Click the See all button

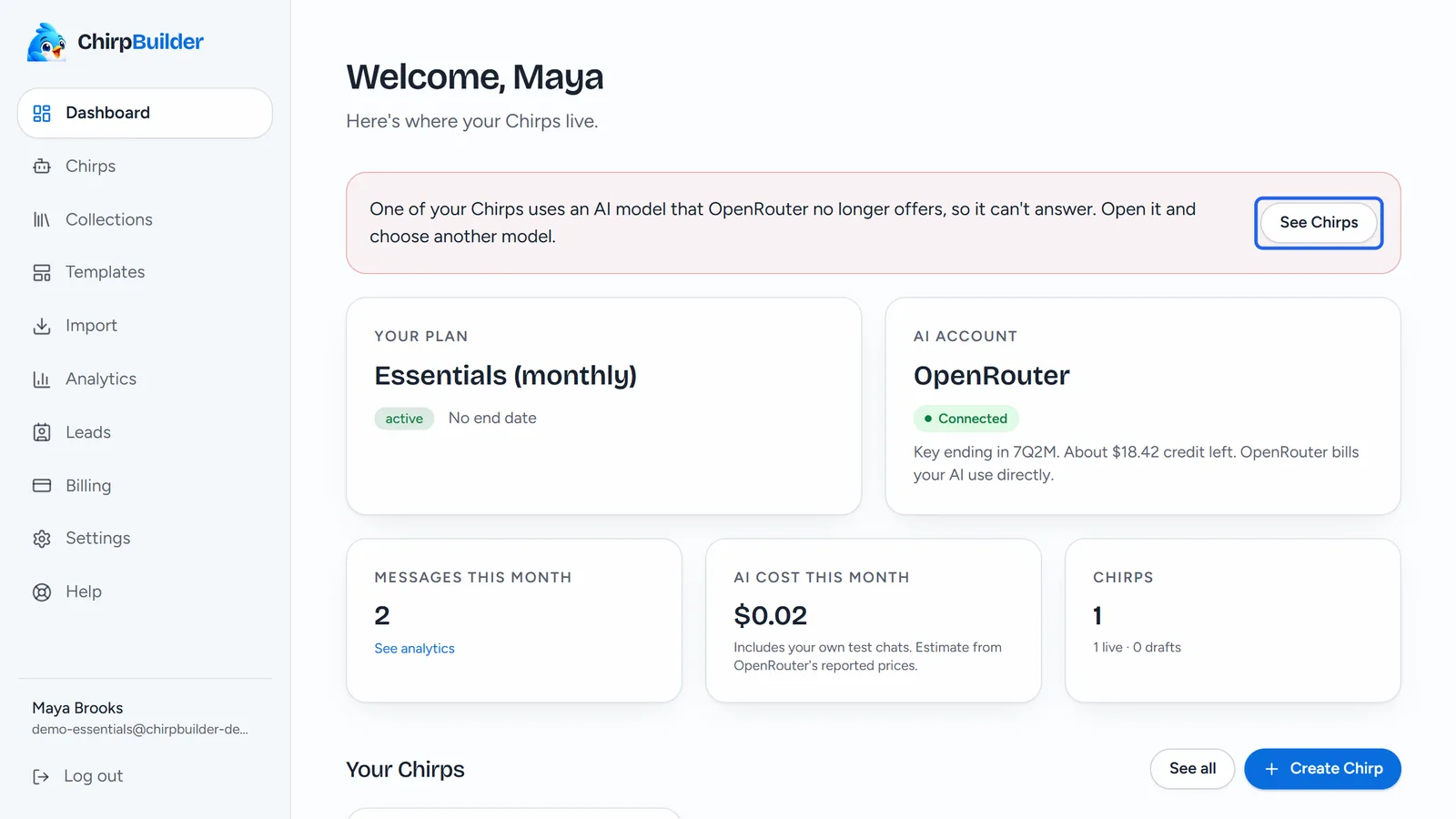pyautogui.click(x=1192, y=769)
